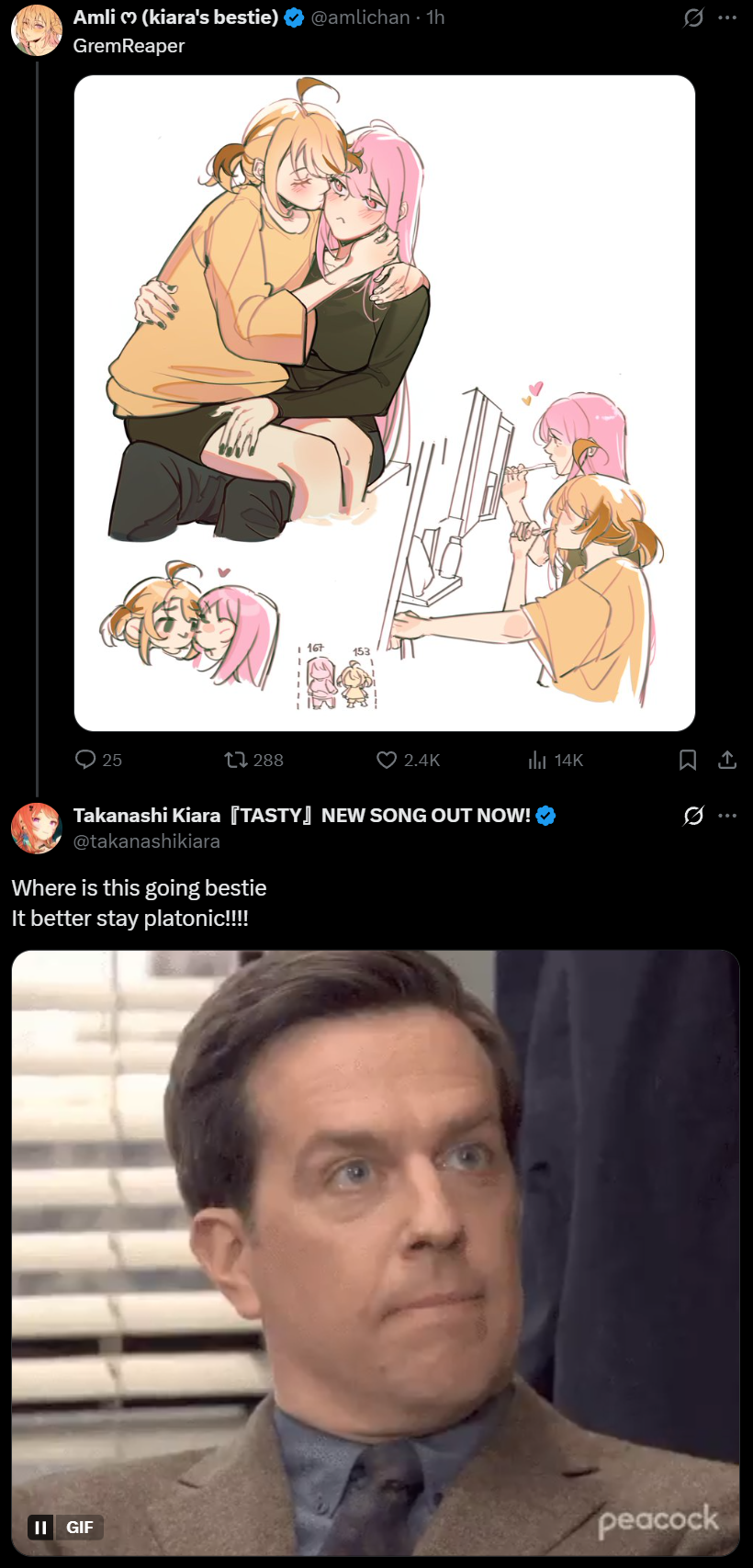The image size is (753, 1568).
Task: Open more options menu on Amli's tweet
Action: pyautogui.click(x=728, y=17)
